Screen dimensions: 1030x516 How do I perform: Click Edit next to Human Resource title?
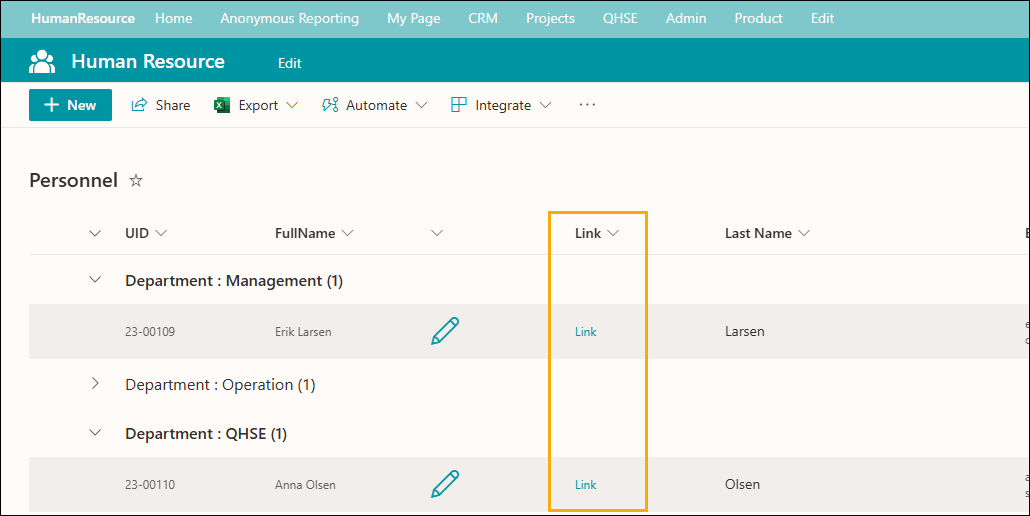pos(290,63)
